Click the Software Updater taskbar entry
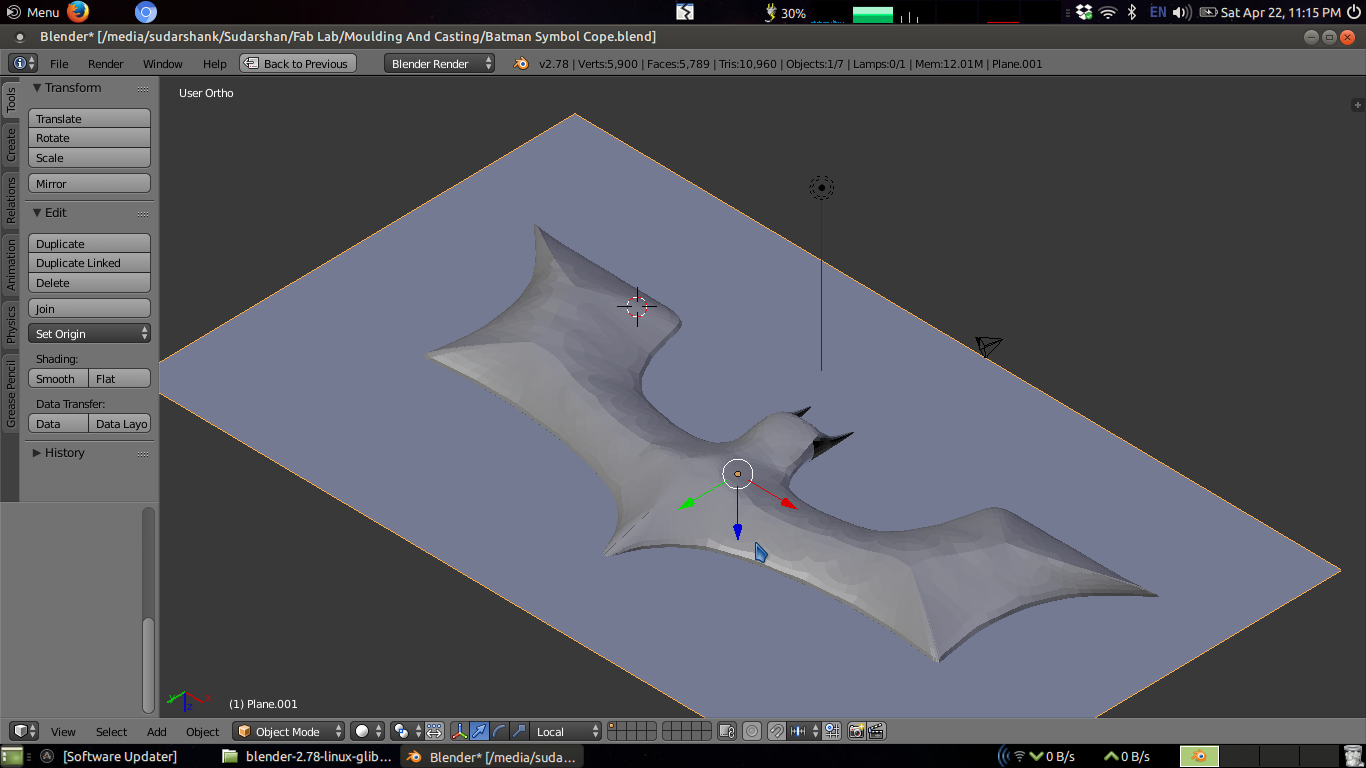This screenshot has width=1366, height=768. (109, 756)
